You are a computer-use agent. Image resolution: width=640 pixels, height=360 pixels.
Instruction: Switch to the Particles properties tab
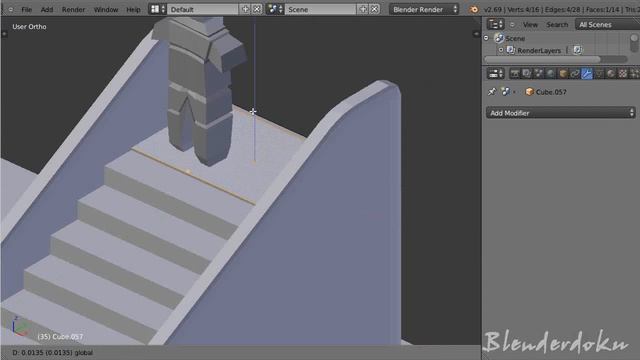coord(635,73)
